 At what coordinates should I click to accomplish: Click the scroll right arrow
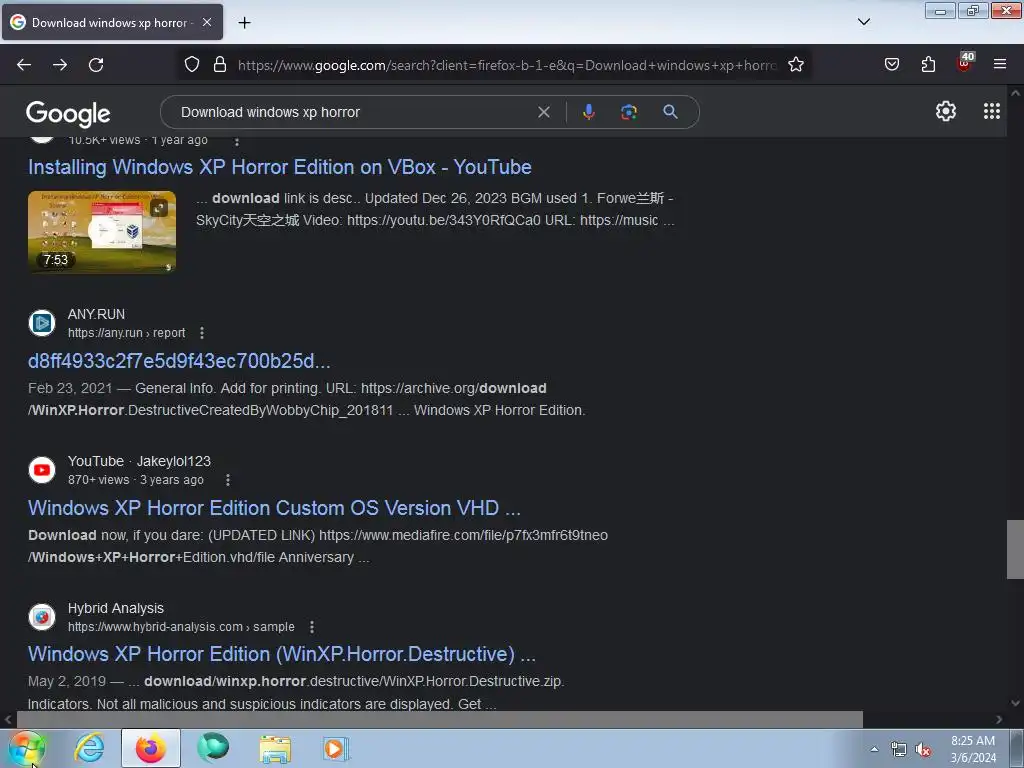coord(999,719)
